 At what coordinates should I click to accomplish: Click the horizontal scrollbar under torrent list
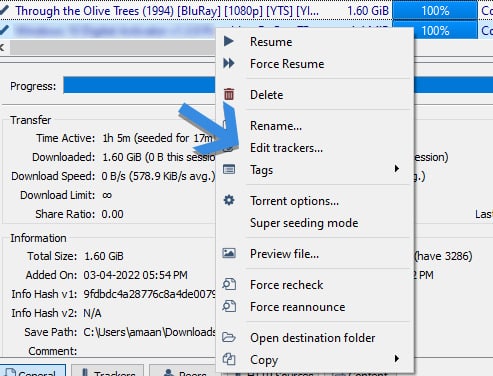pos(113,47)
